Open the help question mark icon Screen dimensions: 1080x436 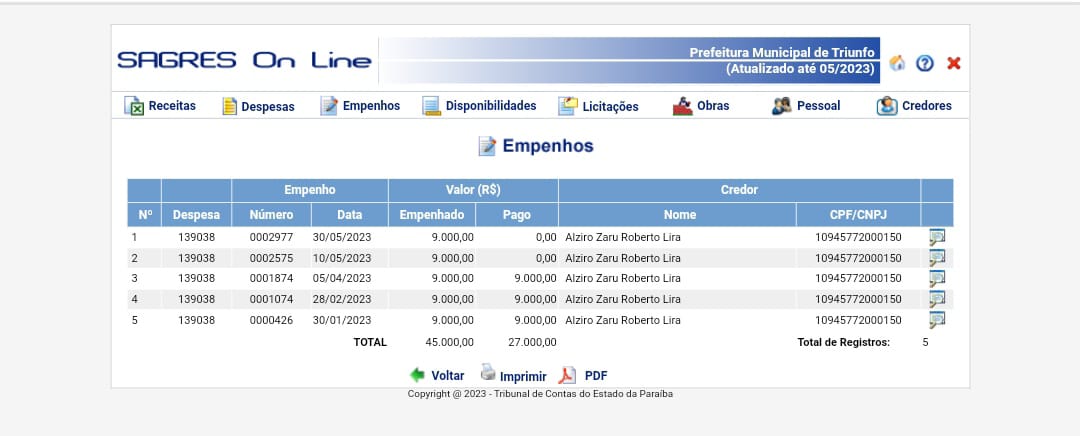[925, 63]
